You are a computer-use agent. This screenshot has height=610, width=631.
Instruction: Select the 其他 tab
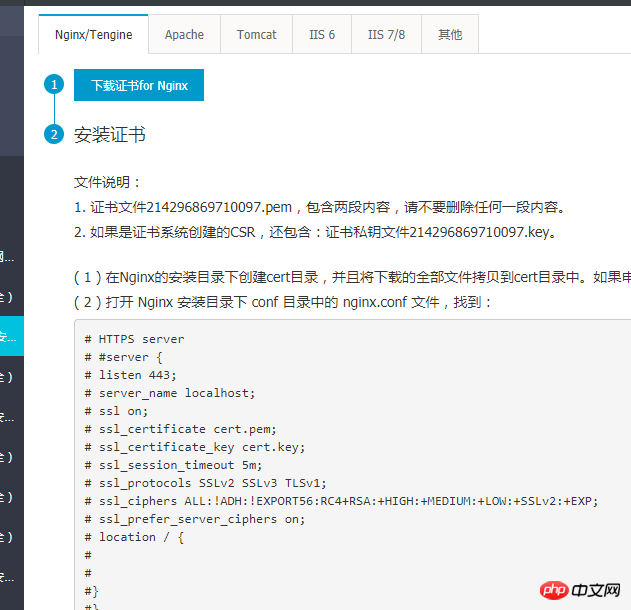[x=450, y=34]
